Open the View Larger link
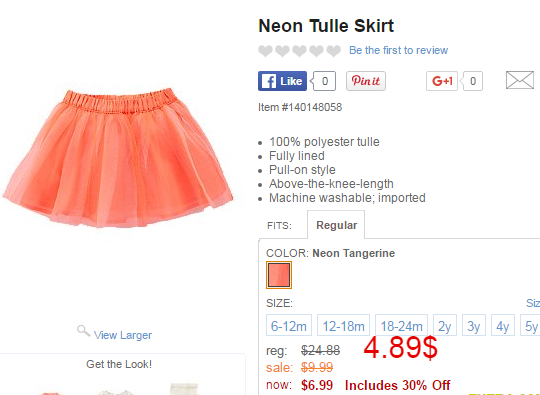540x395 pixels. pos(123,335)
